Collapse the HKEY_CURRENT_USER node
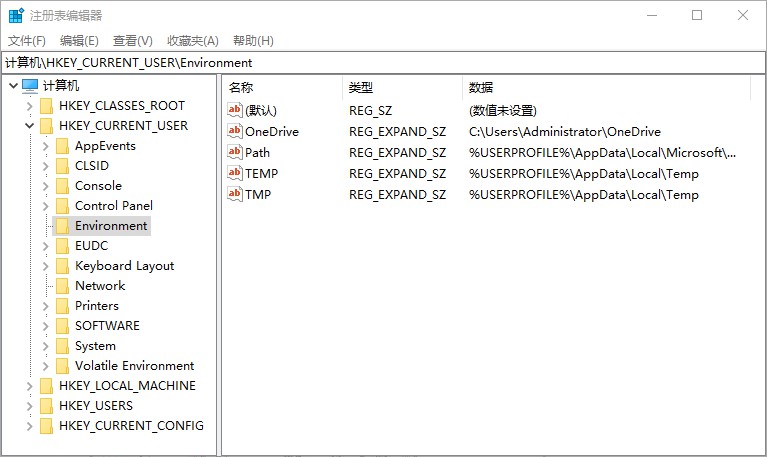 pyautogui.click(x=29, y=126)
